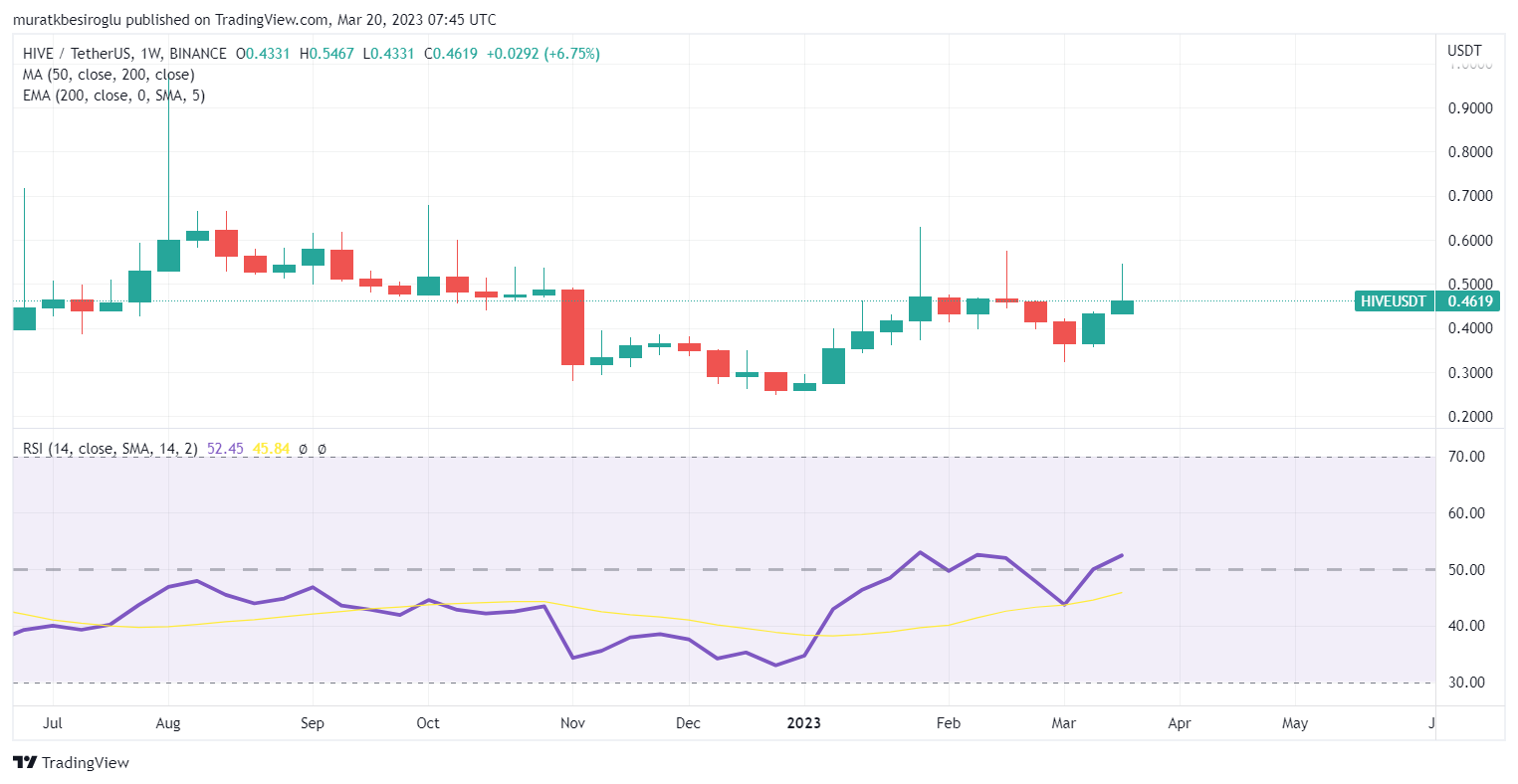The width and height of the screenshot is (1518, 784).
Task: Click the RSI 30.00 scale label
Action: (1466, 683)
